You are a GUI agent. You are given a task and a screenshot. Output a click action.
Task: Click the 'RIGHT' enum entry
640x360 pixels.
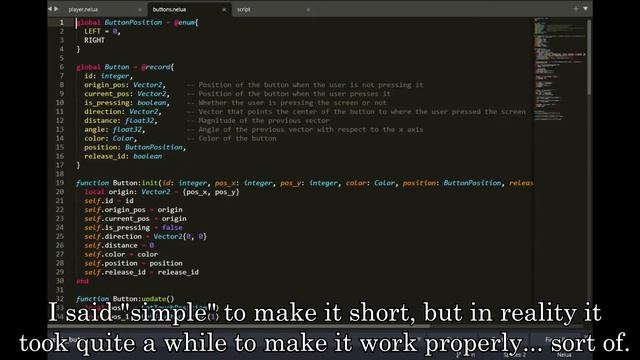coord(94,40)
